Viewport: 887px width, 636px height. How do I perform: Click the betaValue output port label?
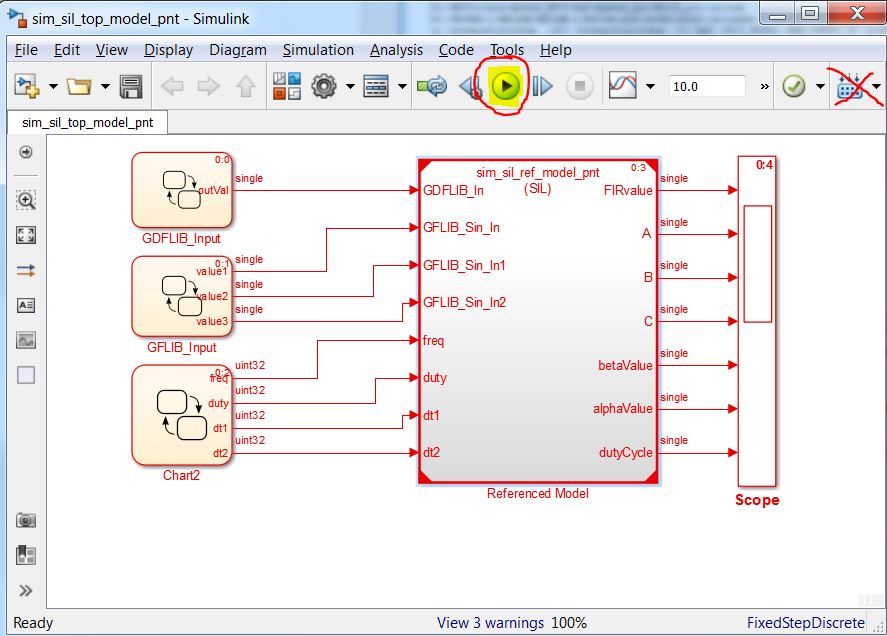coord(625,366)
